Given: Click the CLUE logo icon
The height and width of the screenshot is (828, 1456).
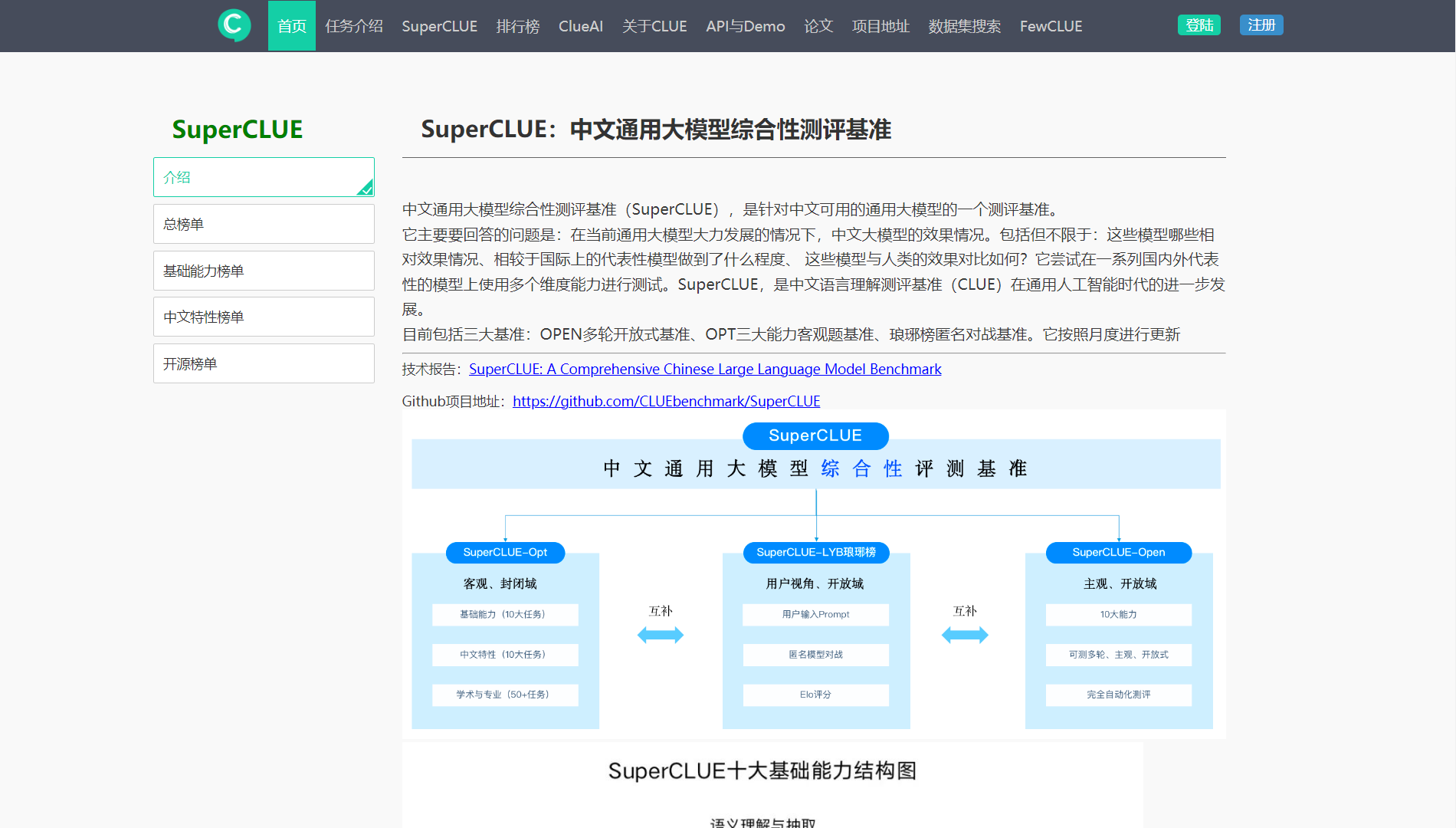Looking at the screenshot, I should pyautogui.click(x=234, y=25).
